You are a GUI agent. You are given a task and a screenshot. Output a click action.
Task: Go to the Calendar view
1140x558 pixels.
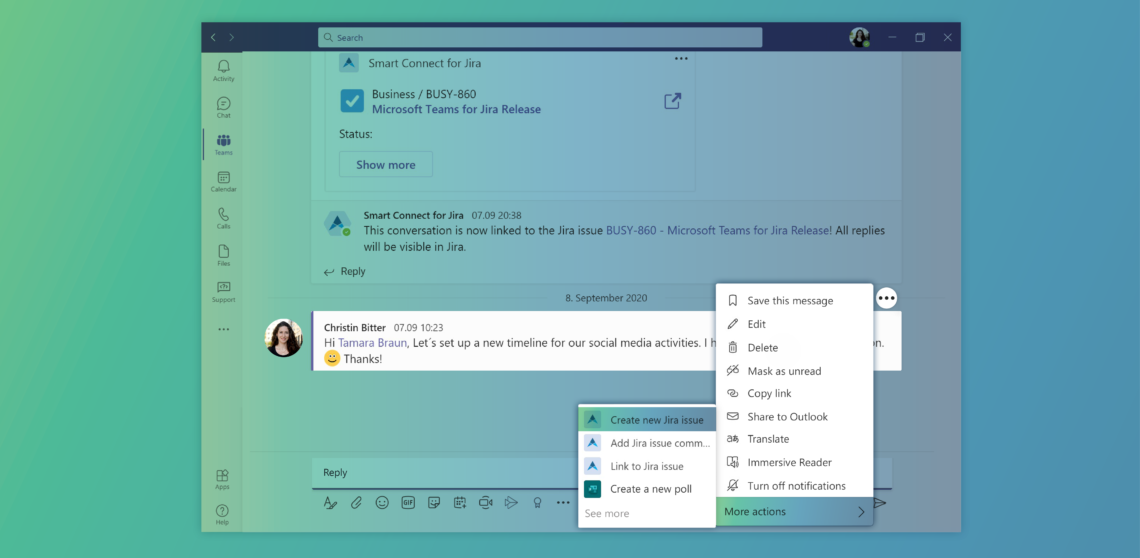tap(223, 181)
